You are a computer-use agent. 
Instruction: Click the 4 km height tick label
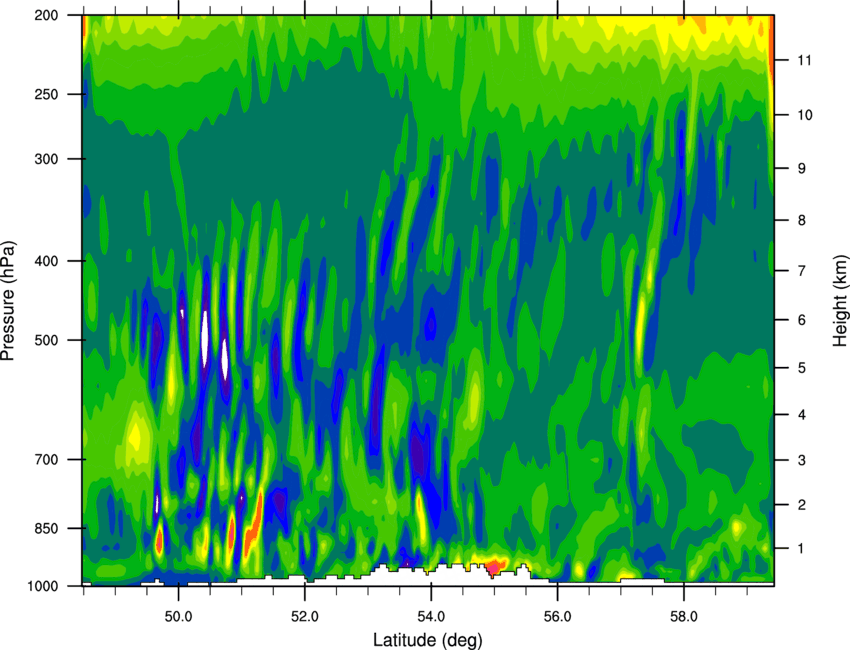802,415
